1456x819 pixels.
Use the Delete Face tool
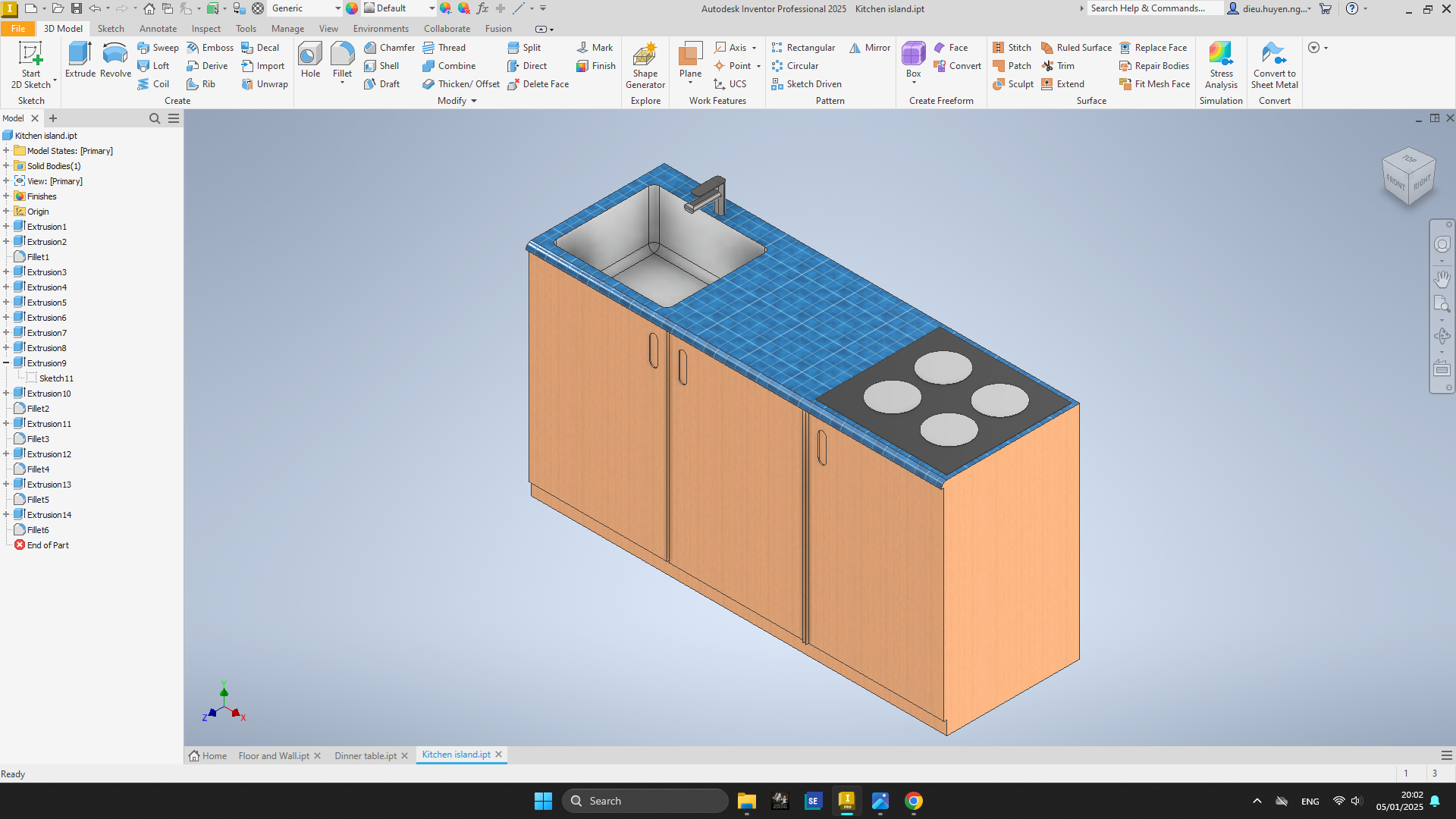[x=538, y=84]
